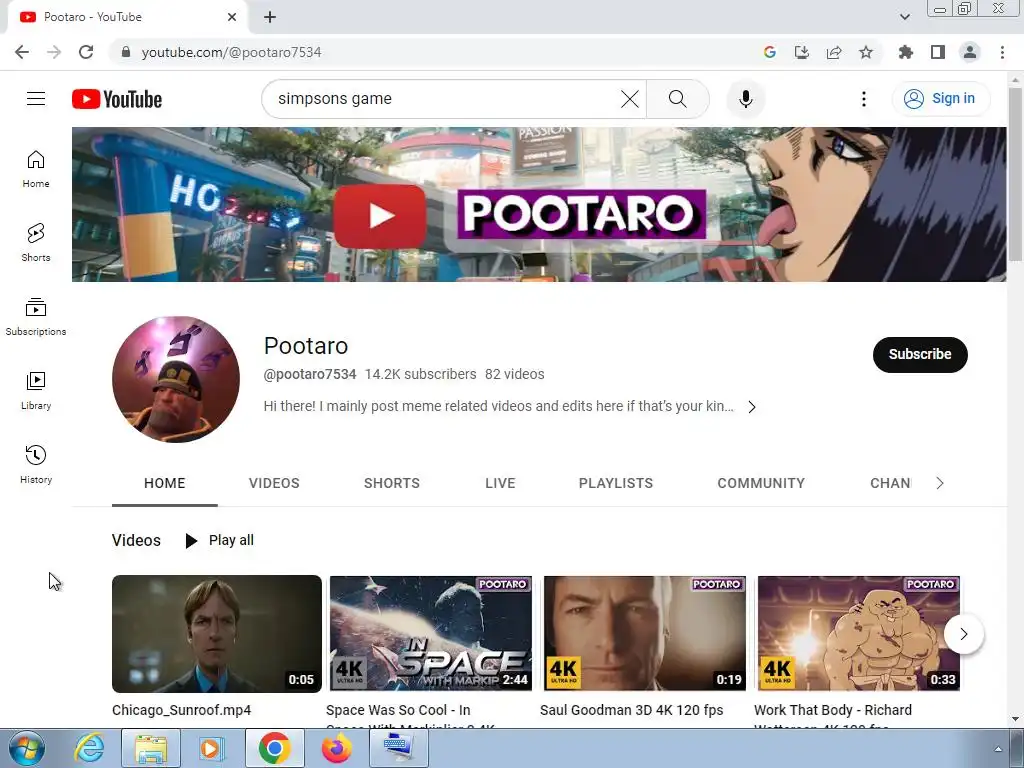
Task: Subscribe to the Pootaro channel
Action: pos(920,355)
